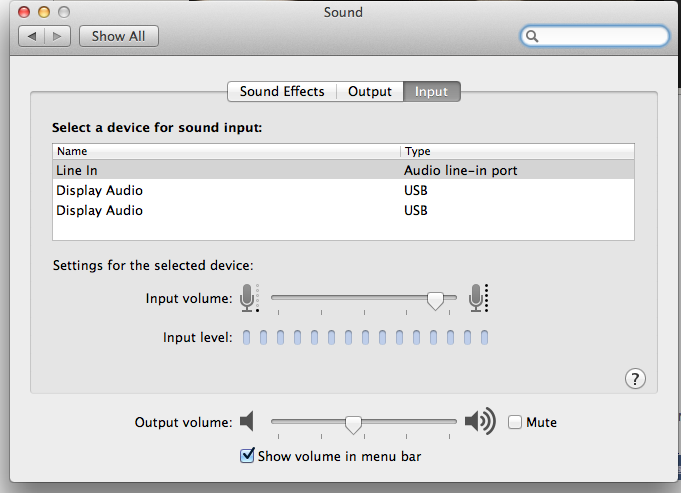Click the high input volume microphone icon
The image size is (681, 493).
click(x=478, y=298)
